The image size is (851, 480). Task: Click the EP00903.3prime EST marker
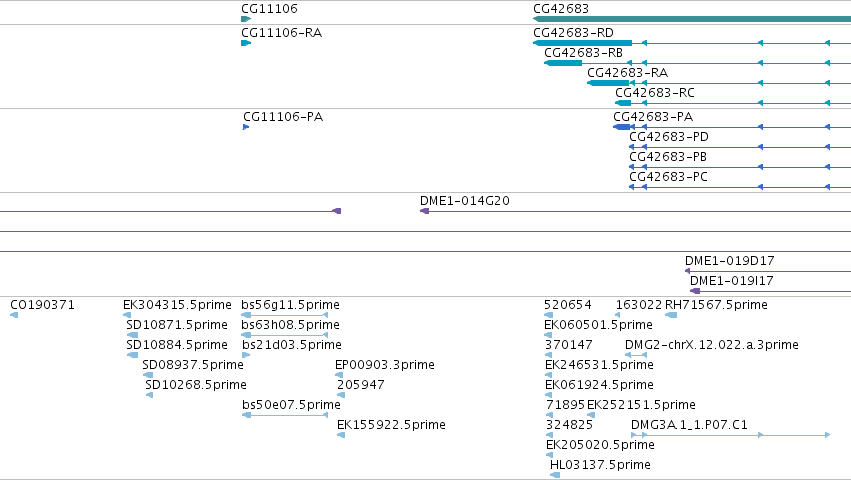click(339, 375)
